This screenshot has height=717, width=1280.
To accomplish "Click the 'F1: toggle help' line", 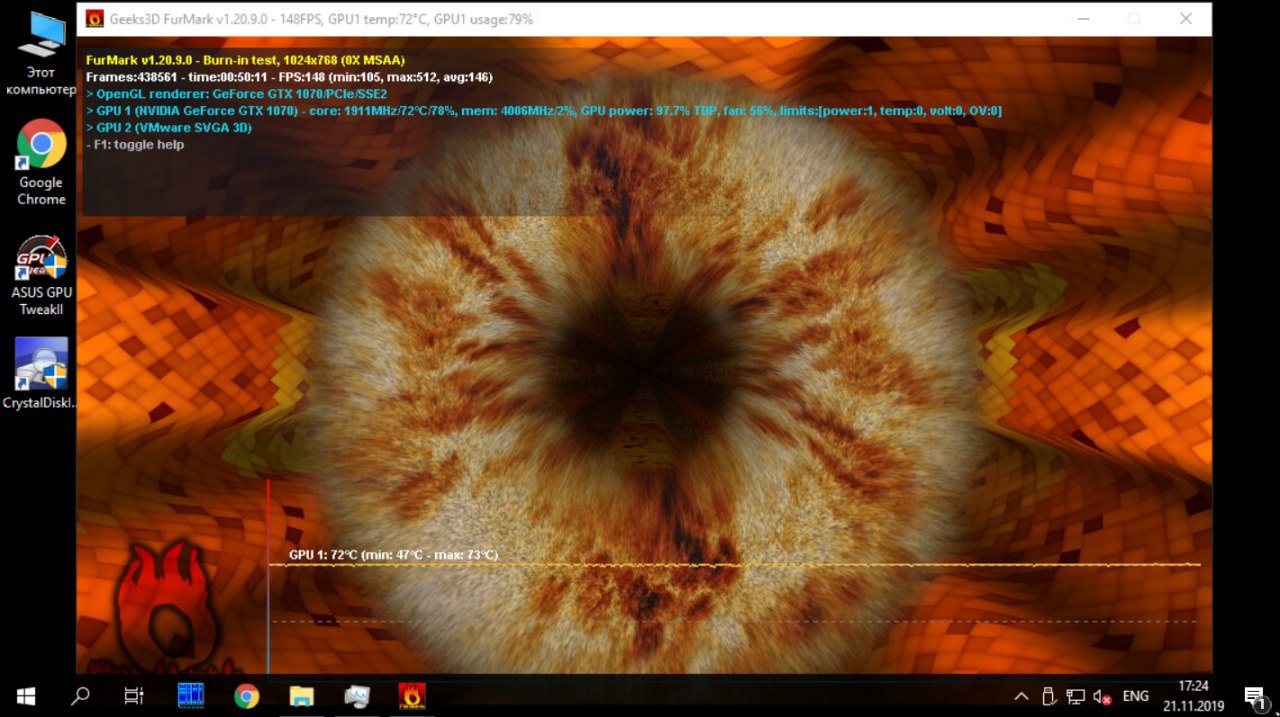I will (x=135, y=145).
